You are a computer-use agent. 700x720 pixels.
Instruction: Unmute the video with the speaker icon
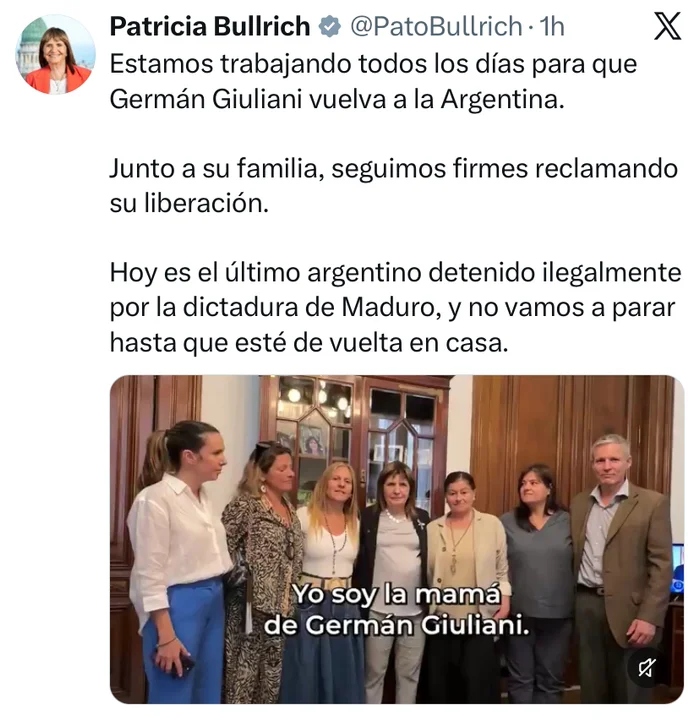tap(647, 668)
